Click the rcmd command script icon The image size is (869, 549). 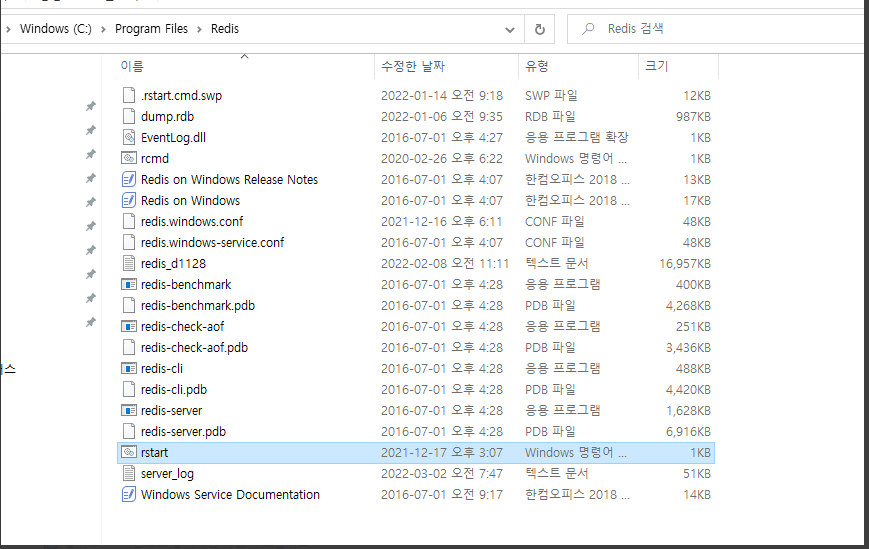[129, 158]
